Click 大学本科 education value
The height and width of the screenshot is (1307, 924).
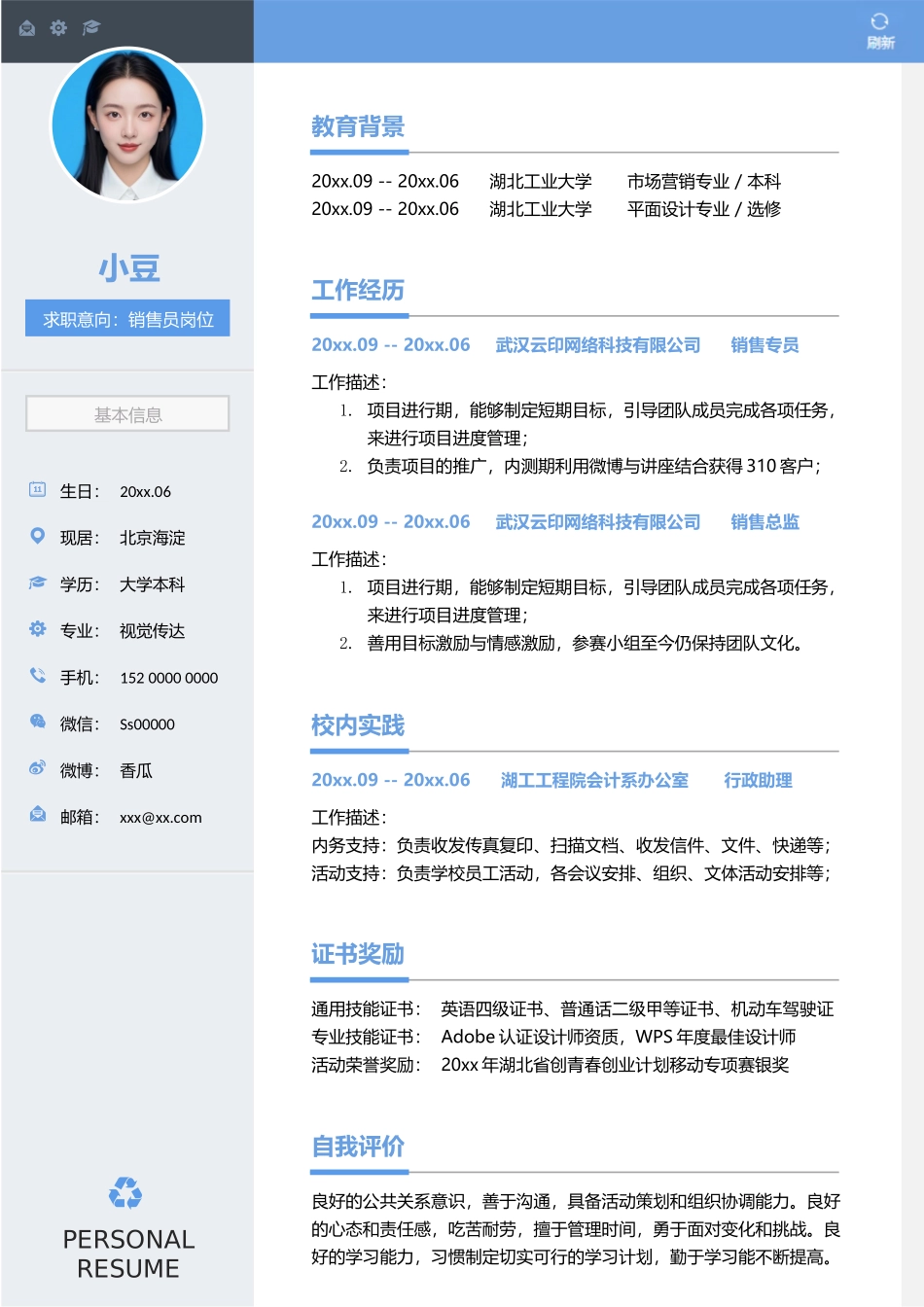pyautogui.click(x=153, y=584)
